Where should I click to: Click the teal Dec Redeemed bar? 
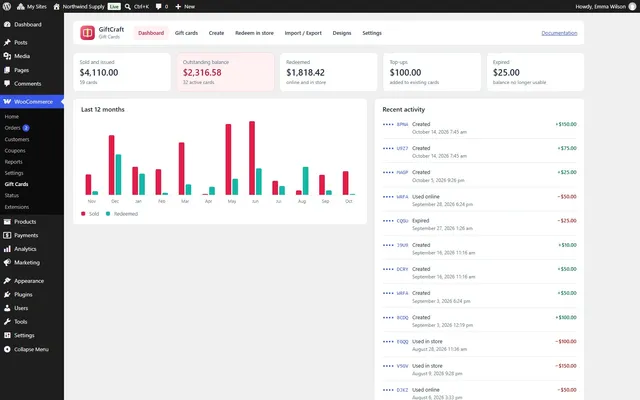[118, 175]
